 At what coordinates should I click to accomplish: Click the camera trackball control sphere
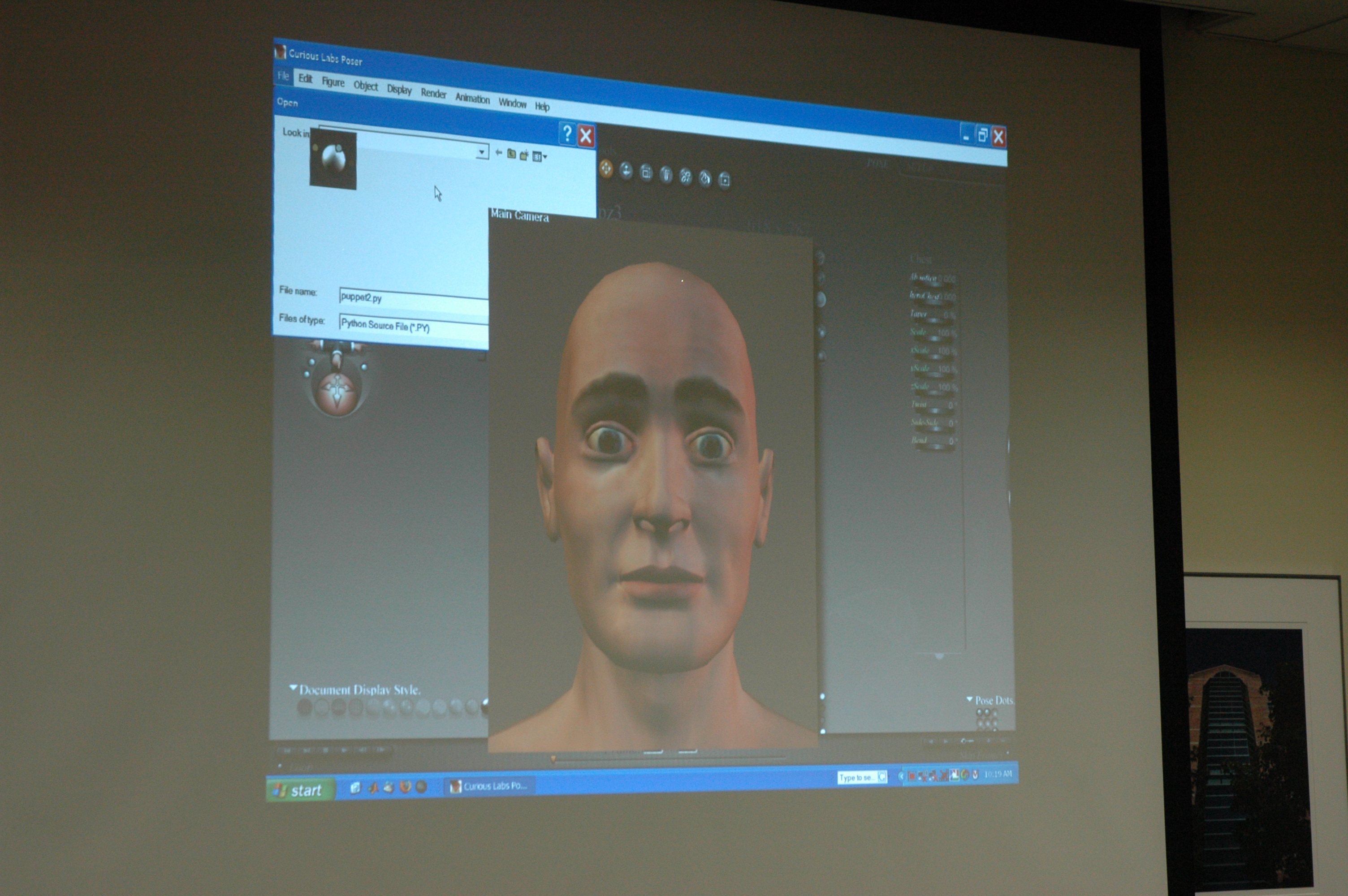(337, 393)
